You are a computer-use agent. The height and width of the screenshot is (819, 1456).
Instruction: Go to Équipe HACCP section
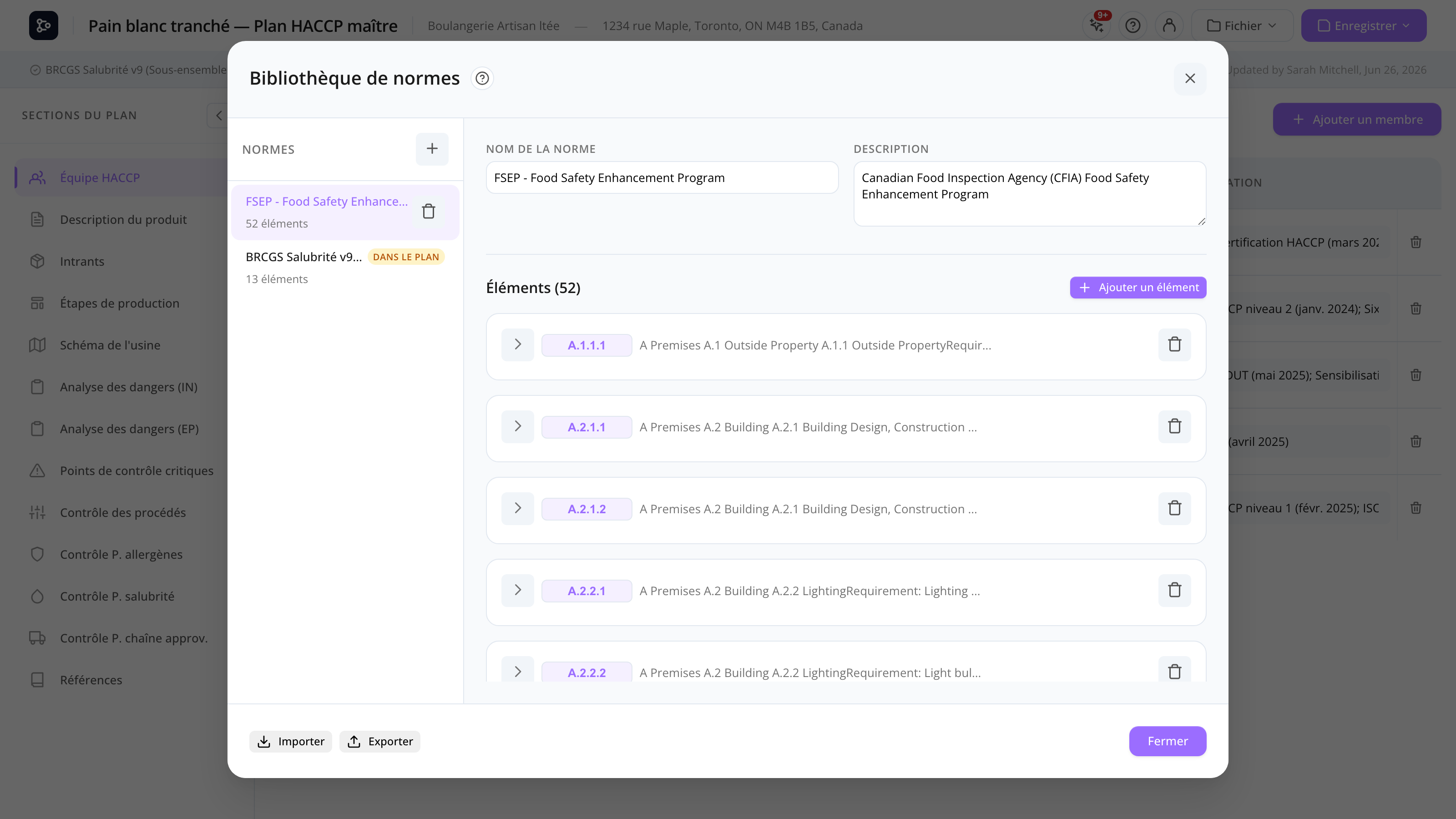tap(121, 177)
